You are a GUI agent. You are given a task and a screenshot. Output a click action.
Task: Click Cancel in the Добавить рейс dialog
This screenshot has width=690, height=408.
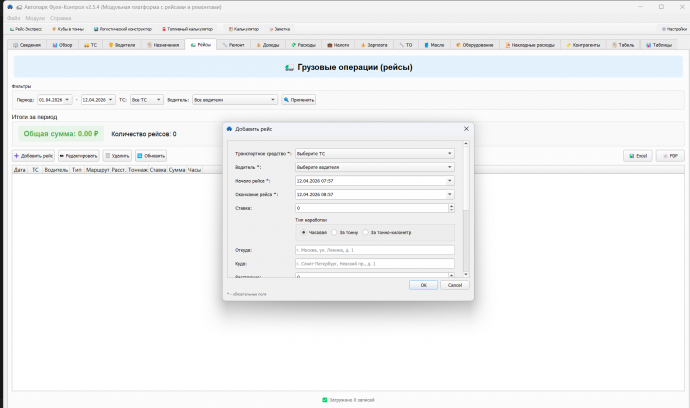[455, 285]
